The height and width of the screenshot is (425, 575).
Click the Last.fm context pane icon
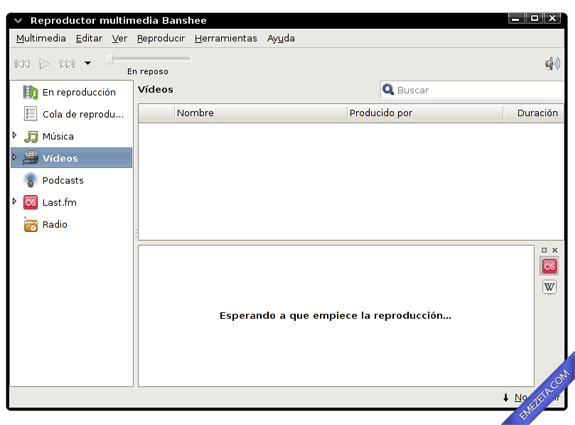[x=549, y=266]
